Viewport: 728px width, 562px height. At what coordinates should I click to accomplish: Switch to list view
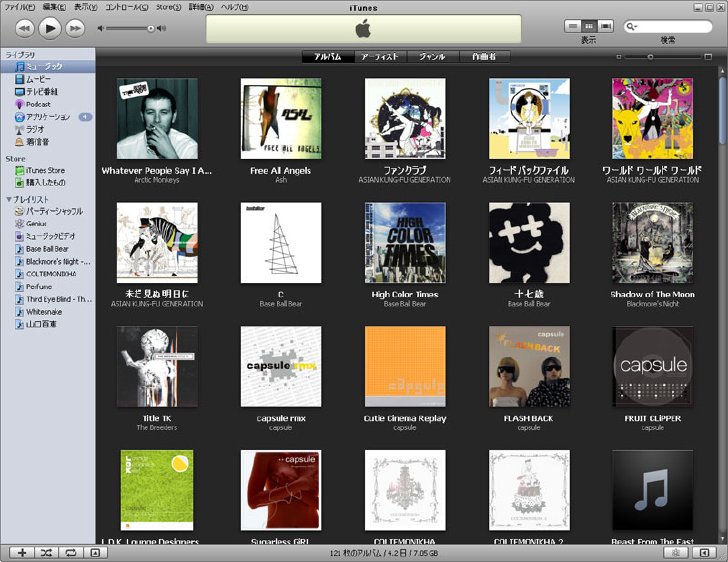tap(573, 26)
